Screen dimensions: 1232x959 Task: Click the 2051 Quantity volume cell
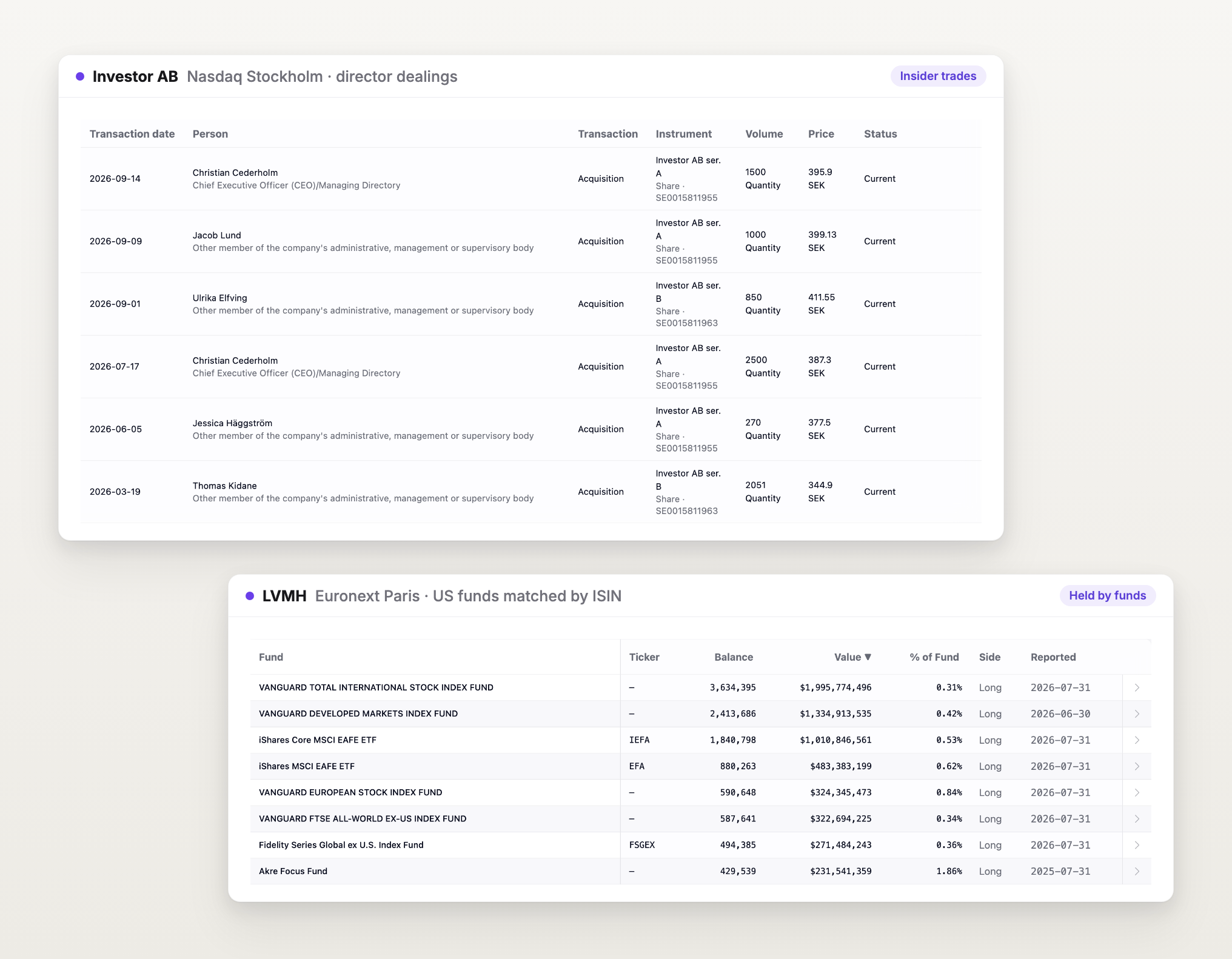[763, 492]
